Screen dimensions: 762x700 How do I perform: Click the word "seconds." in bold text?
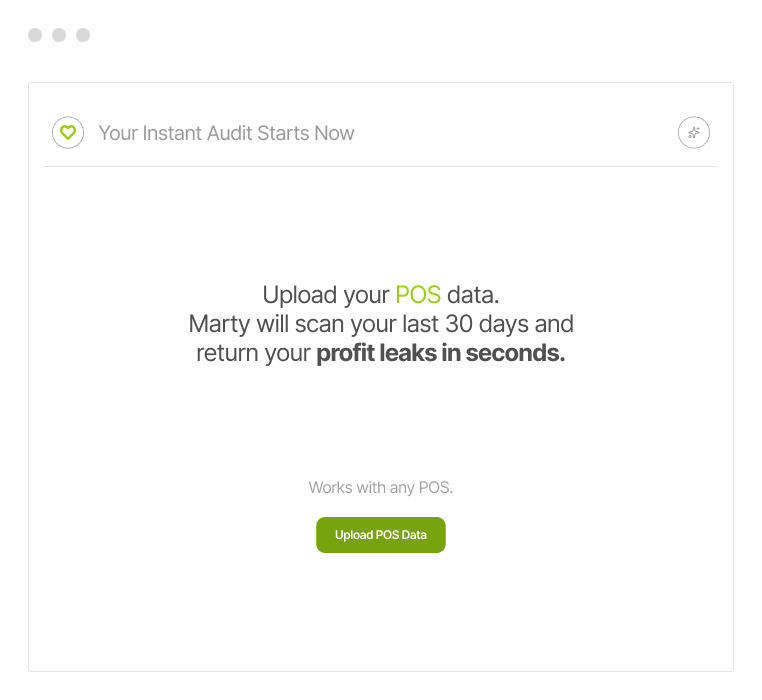coord(519,354)
